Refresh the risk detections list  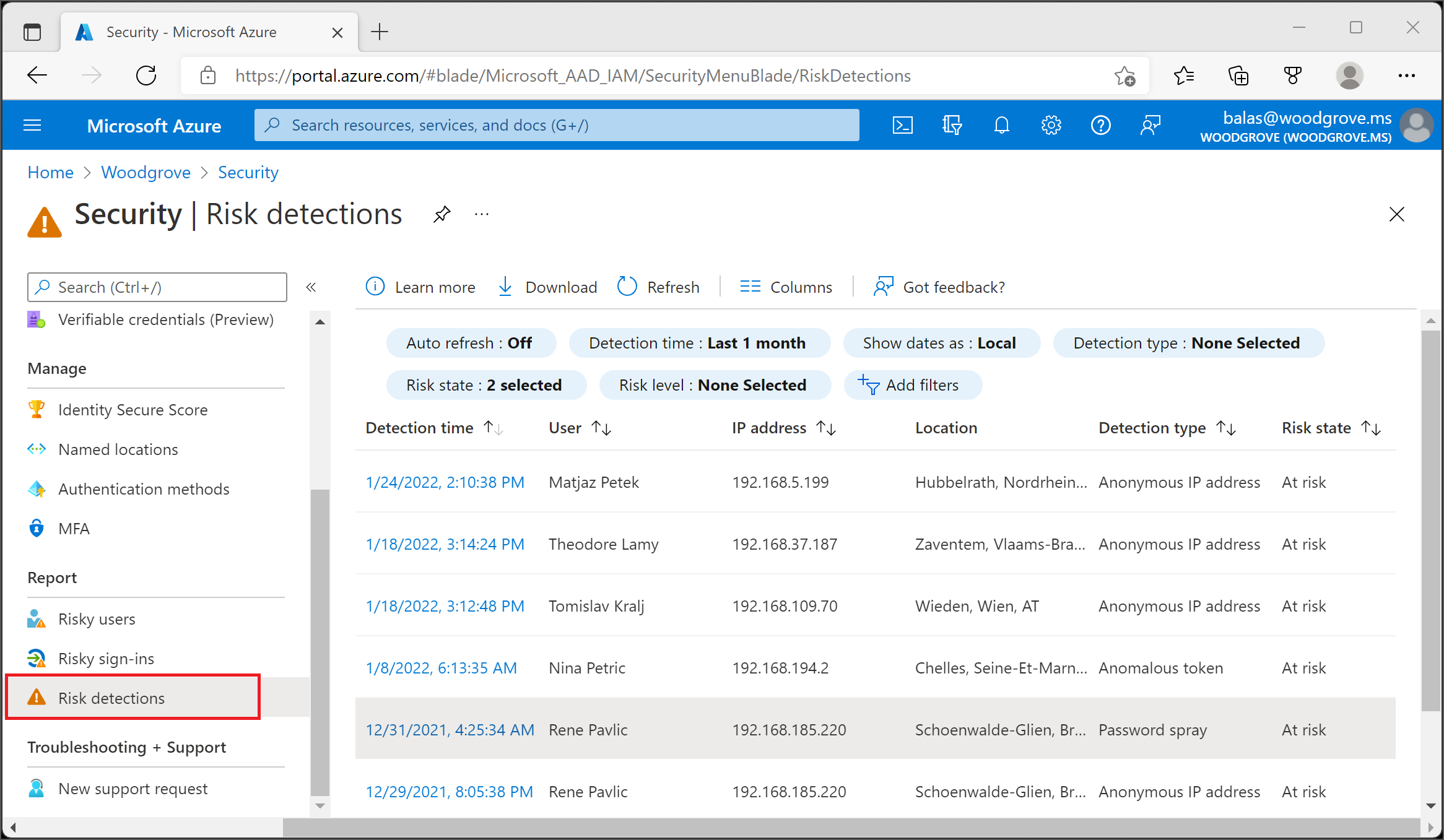click(658, 287)
